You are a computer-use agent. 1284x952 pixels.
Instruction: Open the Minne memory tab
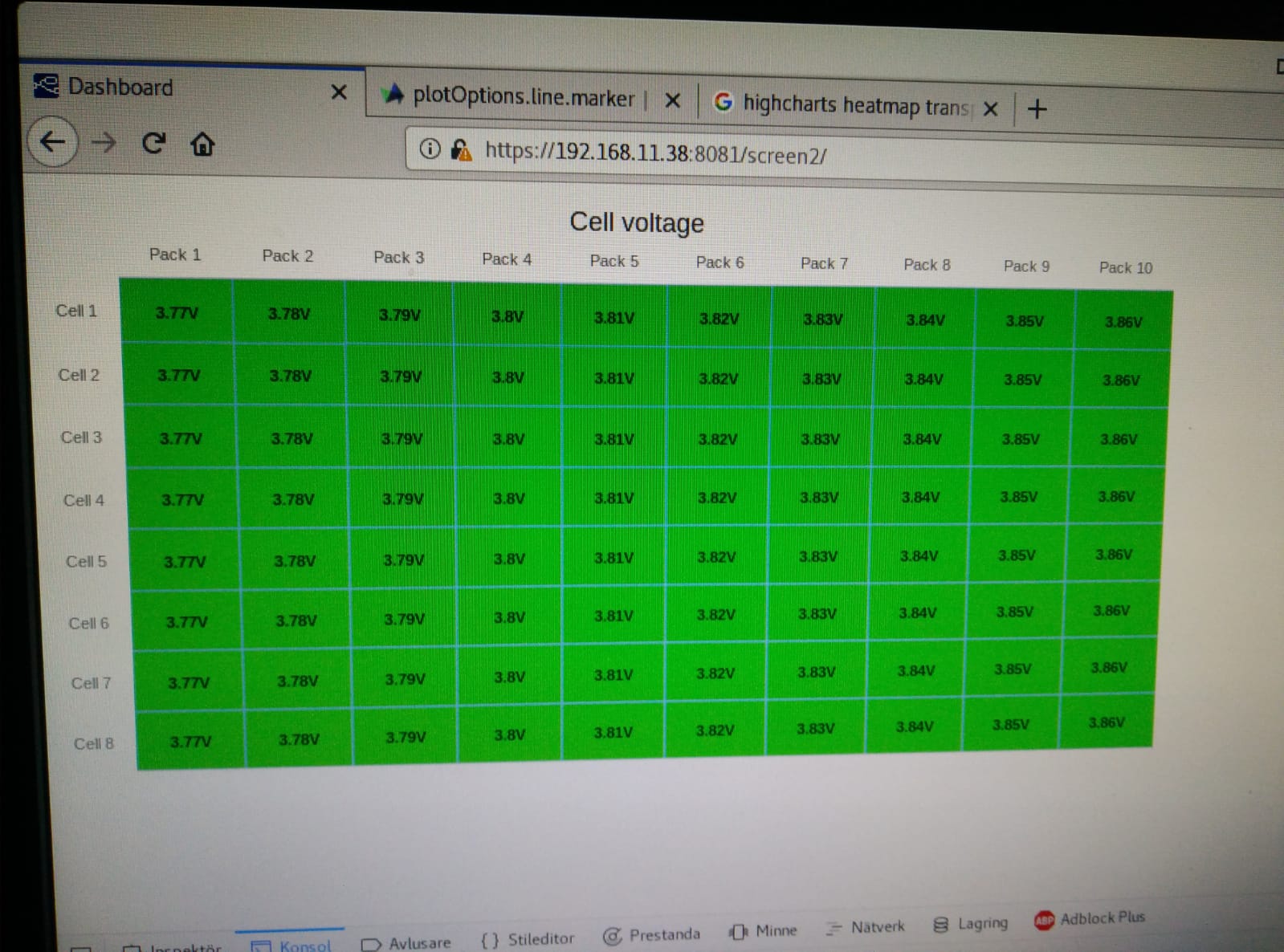[x=763, y=931]
